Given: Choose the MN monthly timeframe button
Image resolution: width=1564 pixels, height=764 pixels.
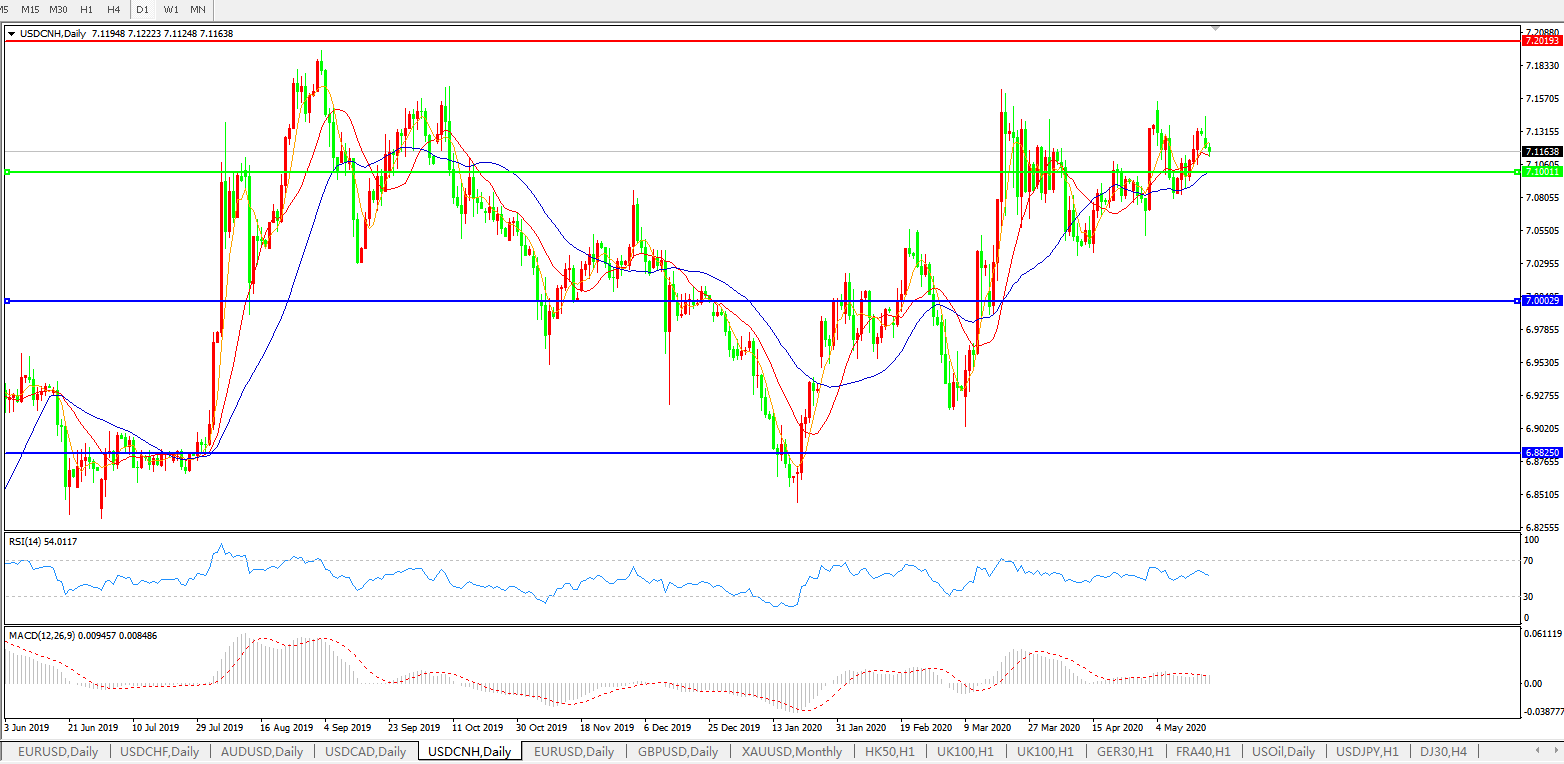Looking at the screenshot, I should point(198,9).
